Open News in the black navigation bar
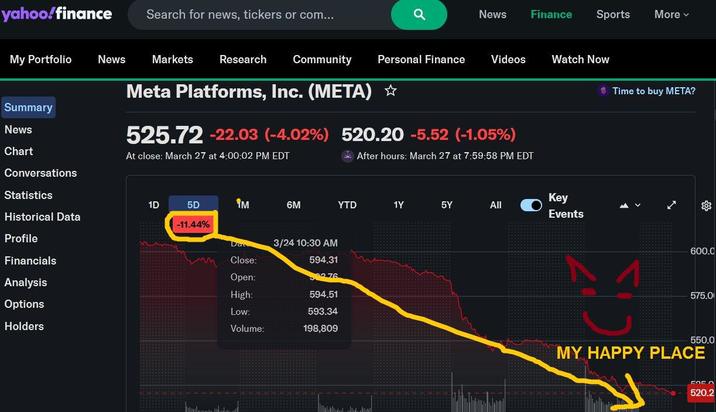The image size is (716, 412). [x=111, y=59]
